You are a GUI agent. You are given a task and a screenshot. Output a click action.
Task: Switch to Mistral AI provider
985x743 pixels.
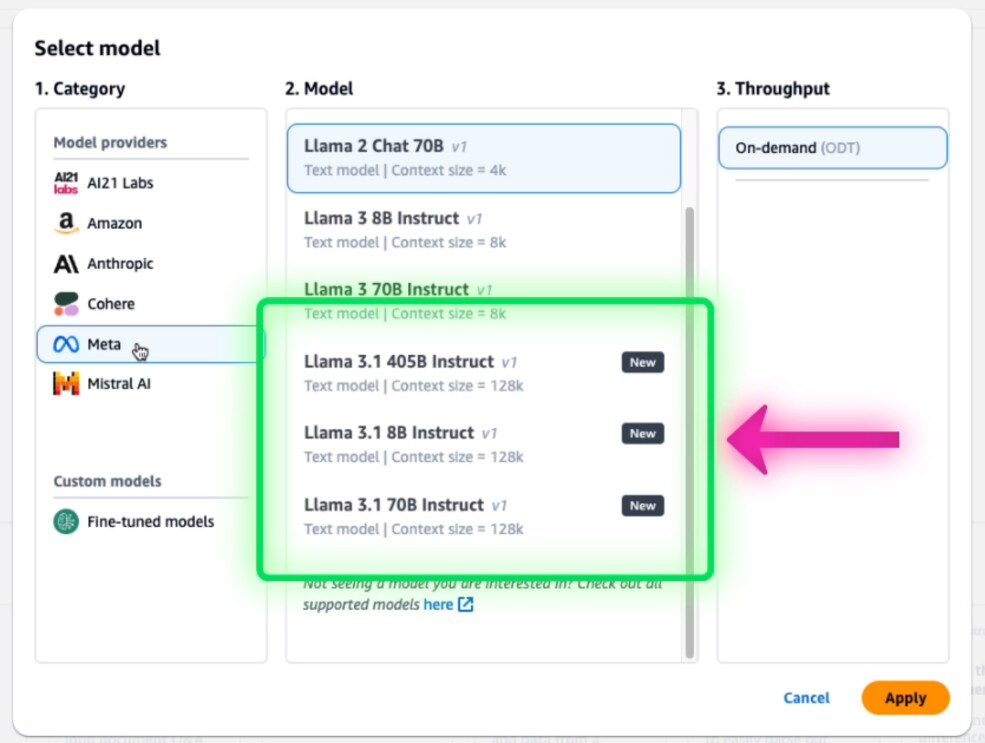(x=118, y=383)
